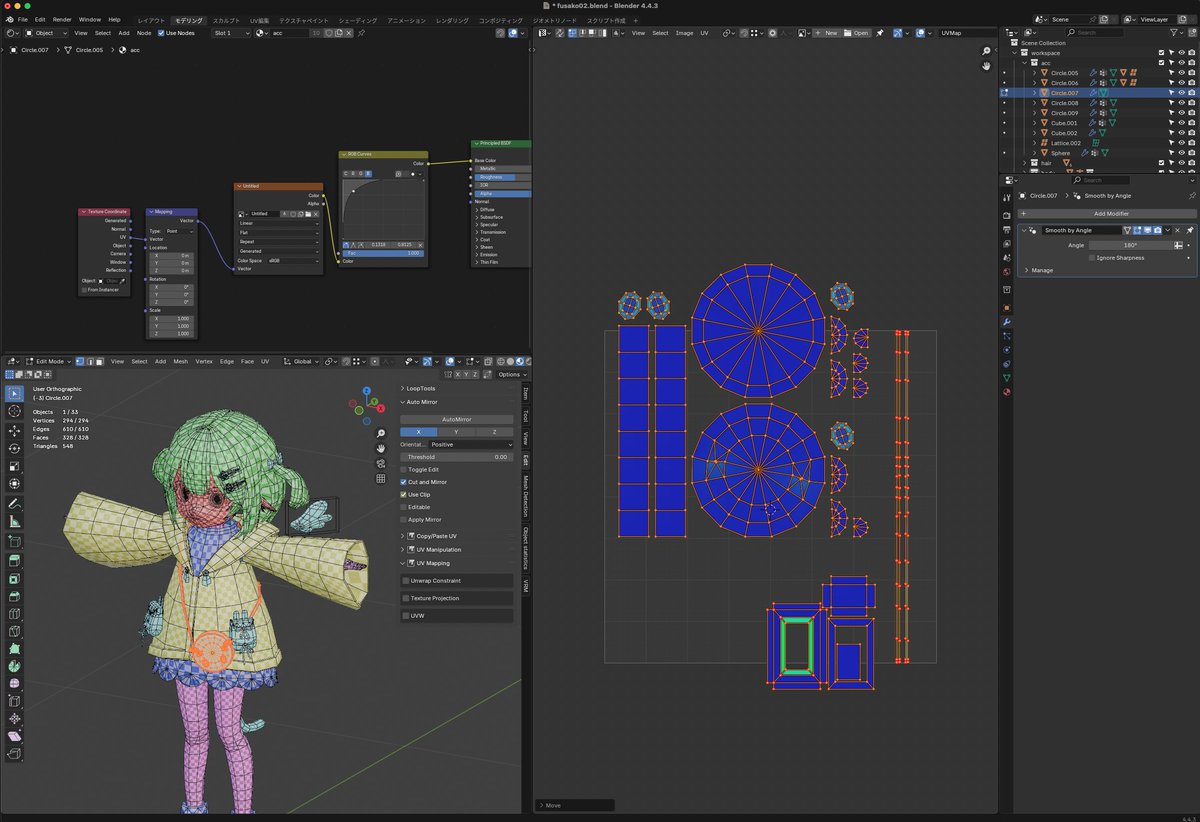
Task: Click the viewport pan hand icon
Action: click(x=381, y=449)
